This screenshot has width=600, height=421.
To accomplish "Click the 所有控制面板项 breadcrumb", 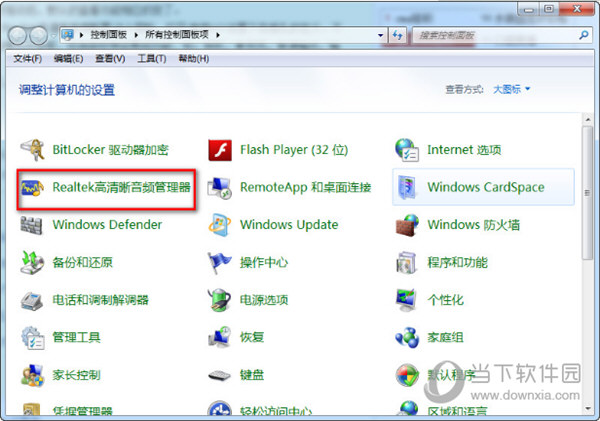I will coord(177,35).
